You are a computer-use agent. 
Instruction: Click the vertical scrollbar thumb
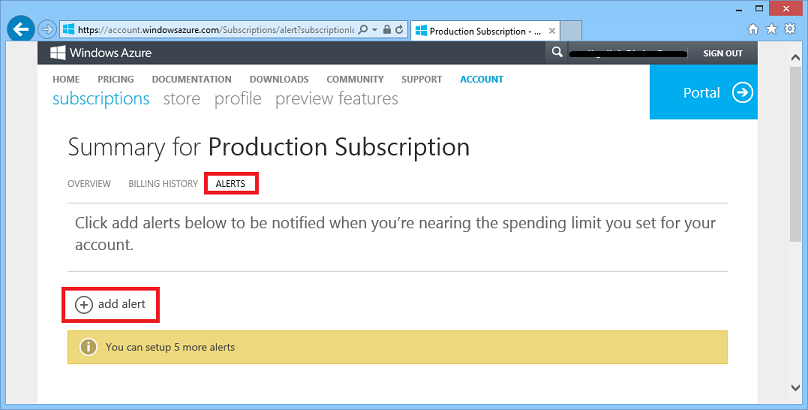pos(795,153)
